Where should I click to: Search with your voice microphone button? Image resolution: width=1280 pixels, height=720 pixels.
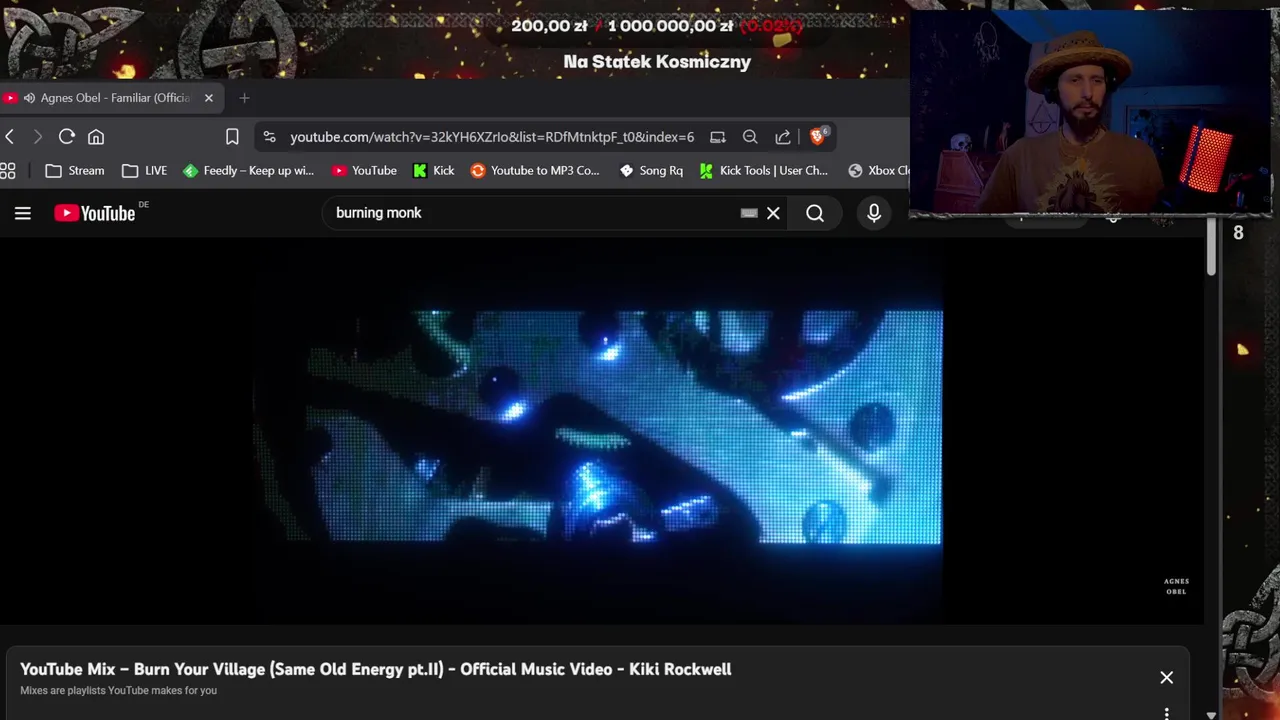(874, 213)
